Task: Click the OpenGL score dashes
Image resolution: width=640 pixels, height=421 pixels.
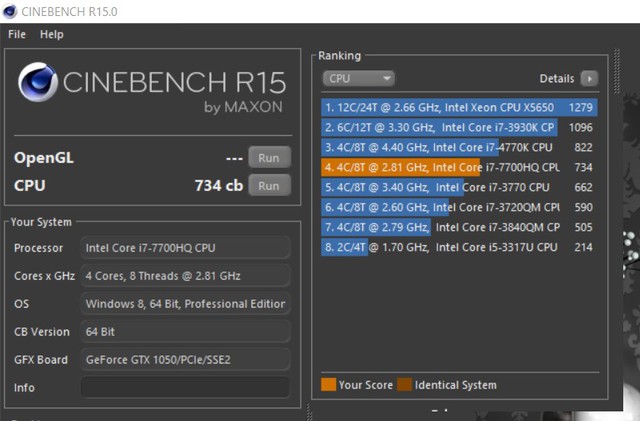Action: (x=234, y=158)
